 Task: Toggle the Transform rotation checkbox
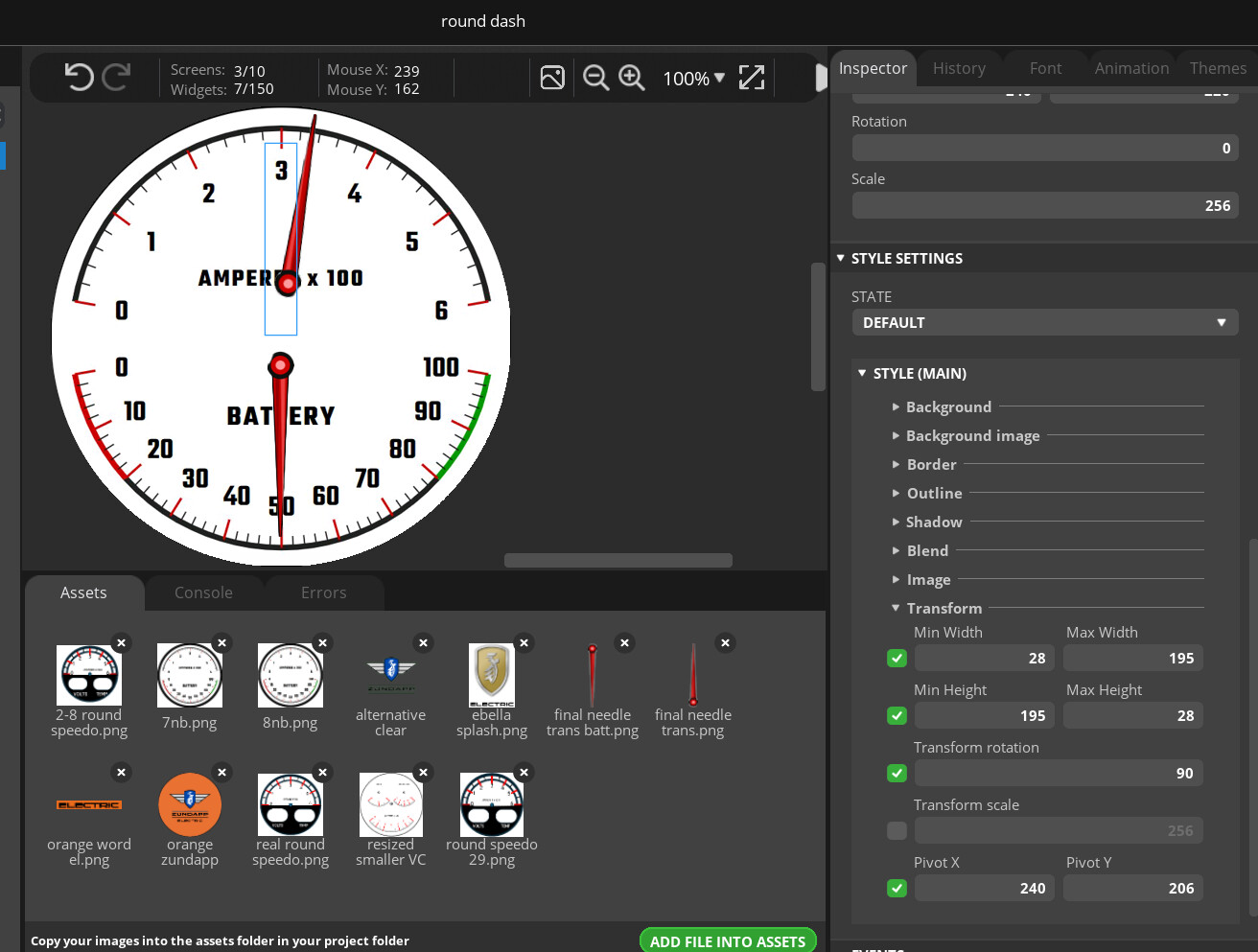(897, 774)
